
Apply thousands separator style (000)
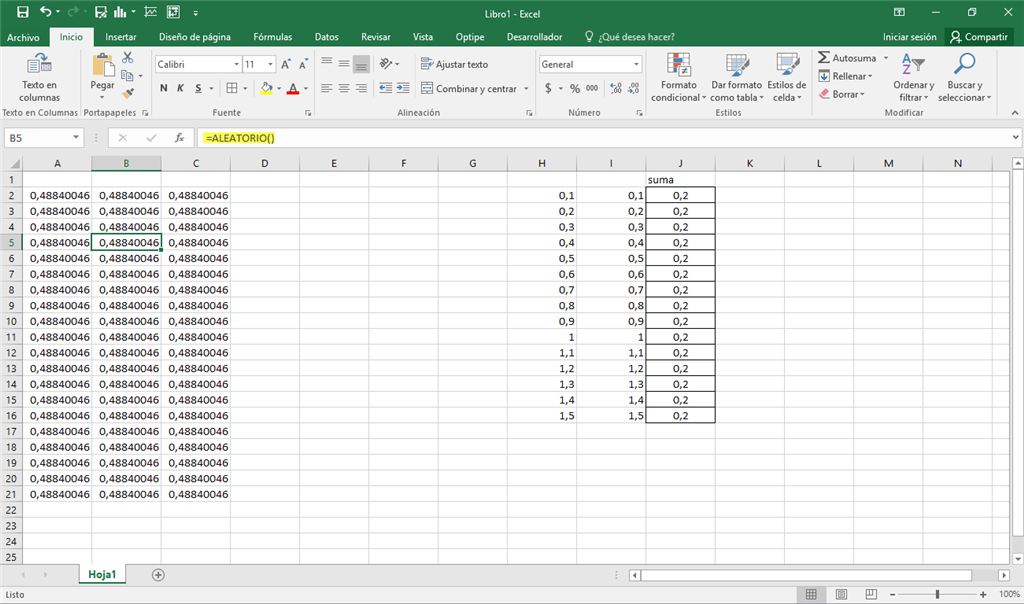pos(592,88)
